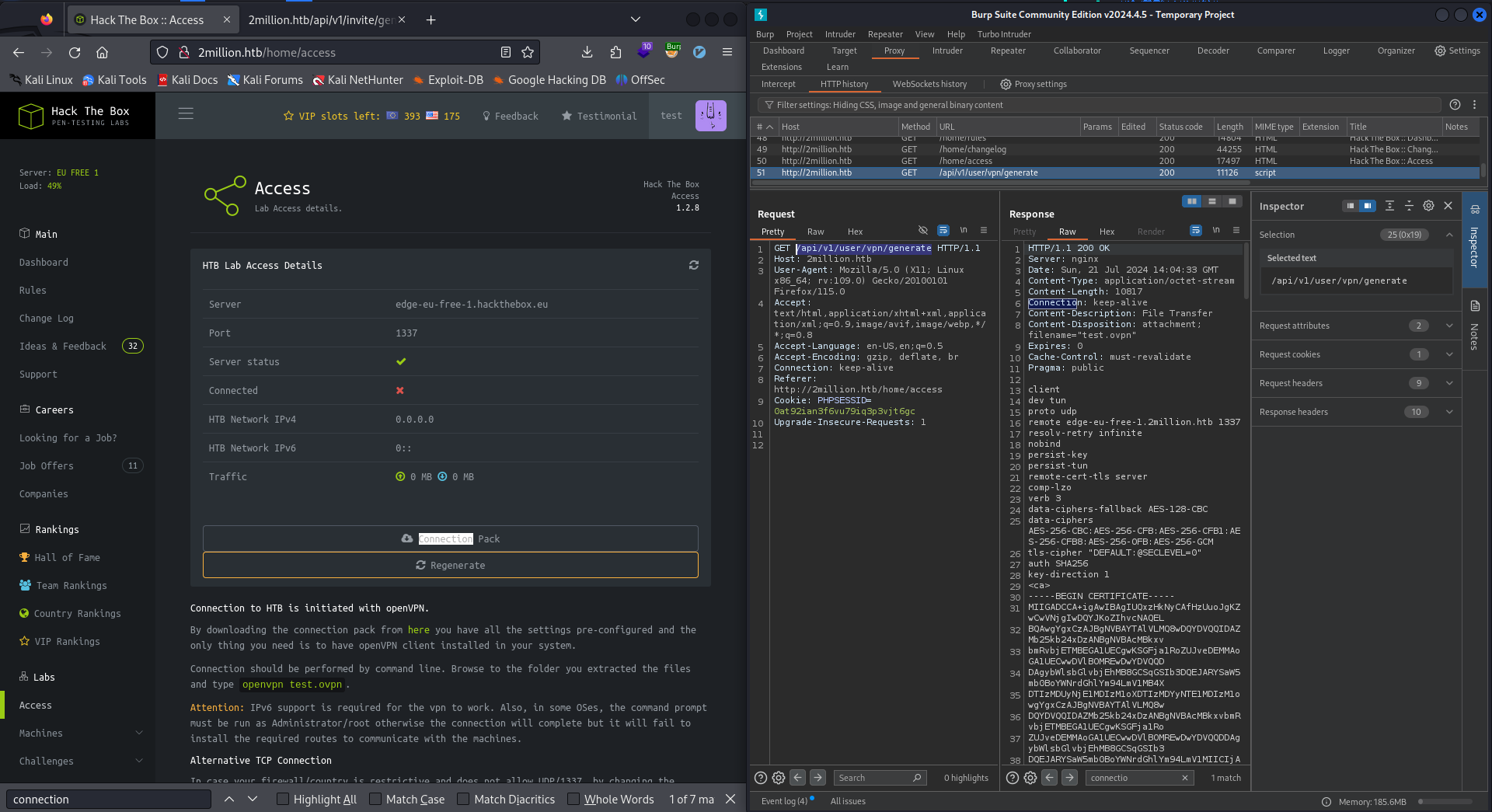
Task: Expand Challenges sidebar submenu
Action: pyautogui.click(x=139, y=761)
